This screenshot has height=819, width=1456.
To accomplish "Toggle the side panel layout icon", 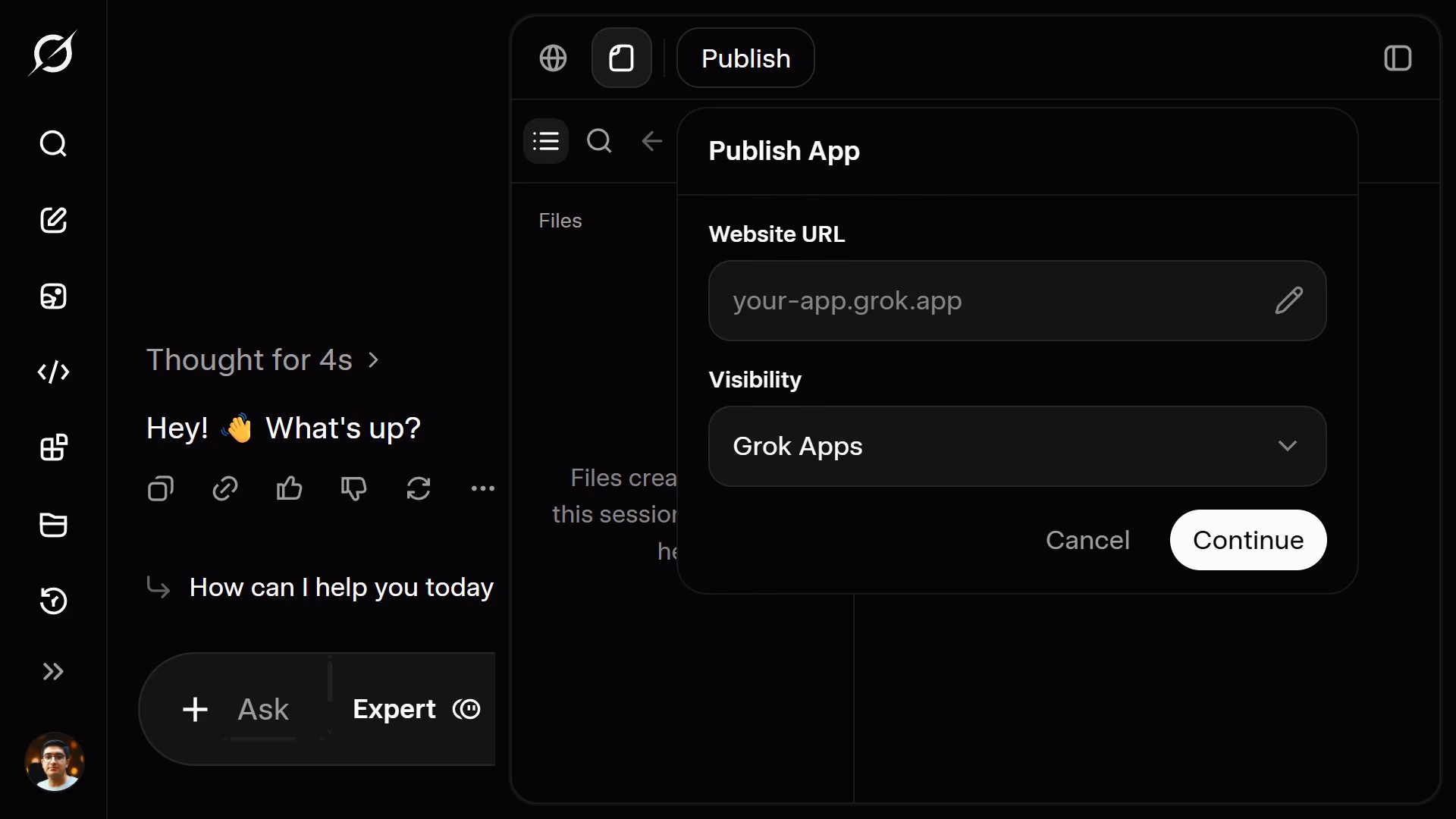I will tap(1398, 58).
